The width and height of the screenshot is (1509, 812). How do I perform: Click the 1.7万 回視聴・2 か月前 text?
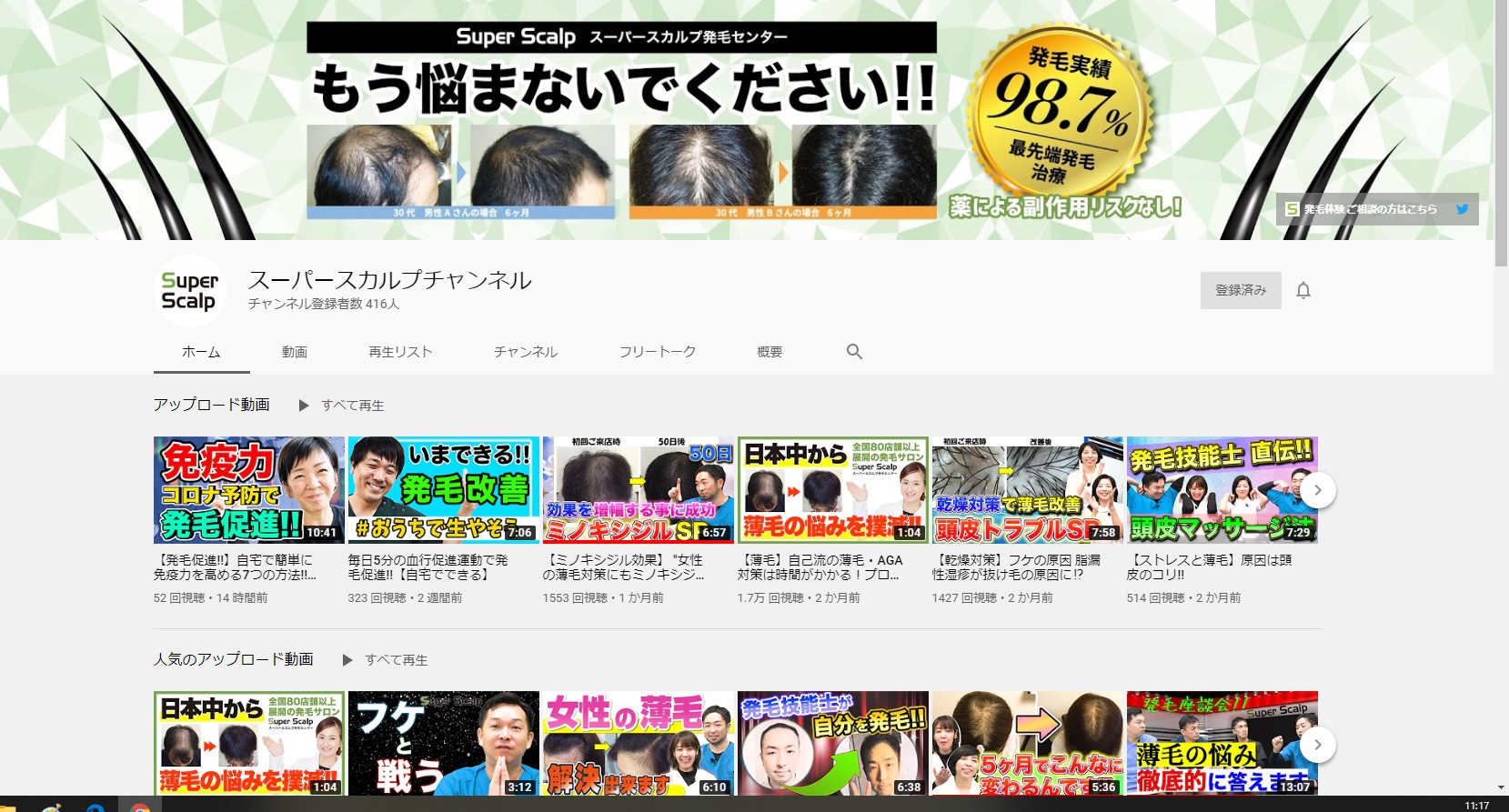click(799, 598)
